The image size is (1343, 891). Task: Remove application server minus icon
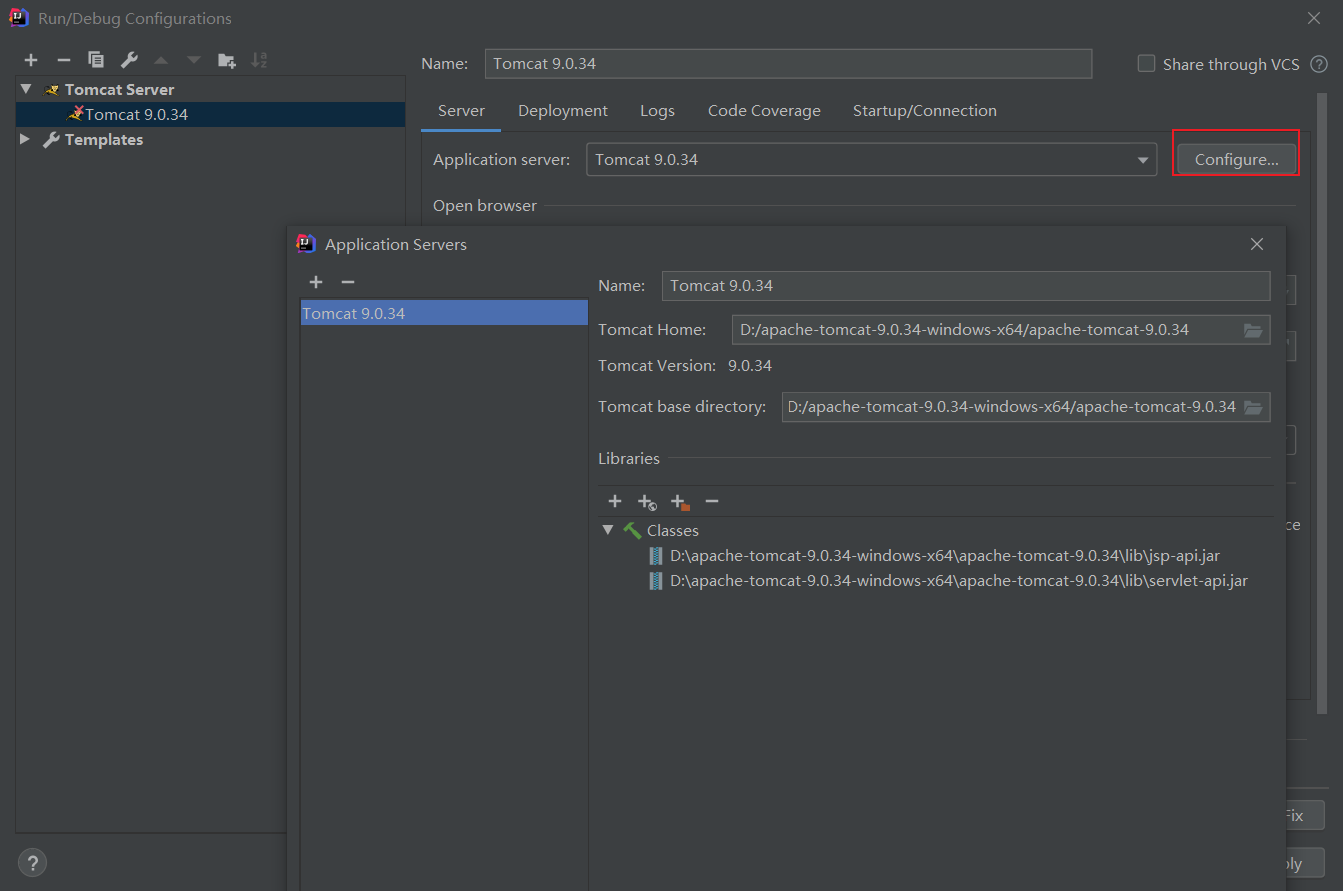tap(348, 283)
